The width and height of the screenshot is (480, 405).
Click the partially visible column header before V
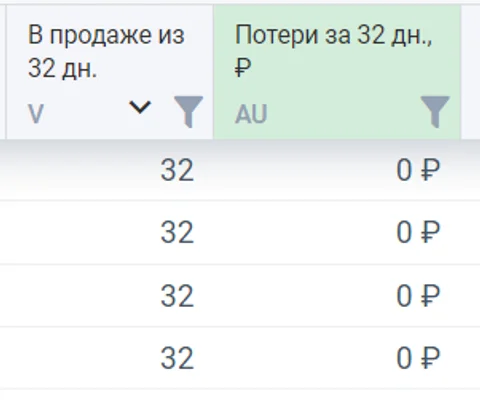coord(3,72)
